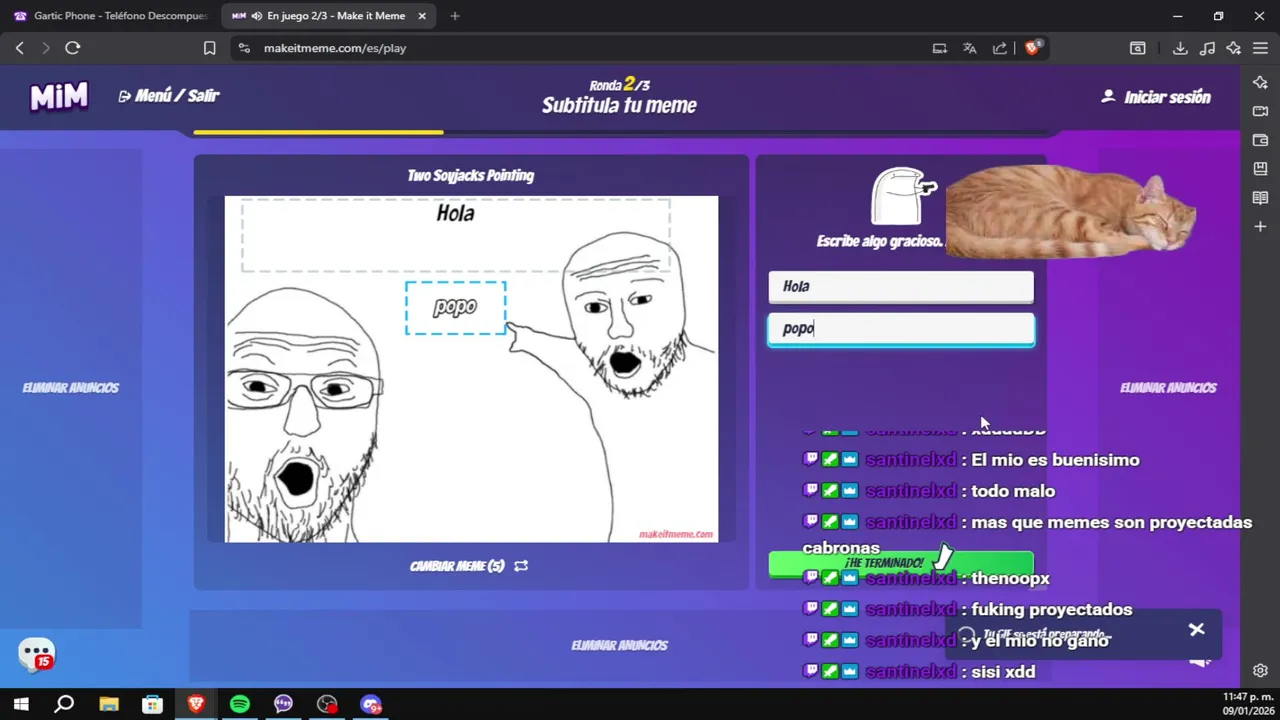
Task: Open the browser hamburger main menu
Action: (1260, 48)
